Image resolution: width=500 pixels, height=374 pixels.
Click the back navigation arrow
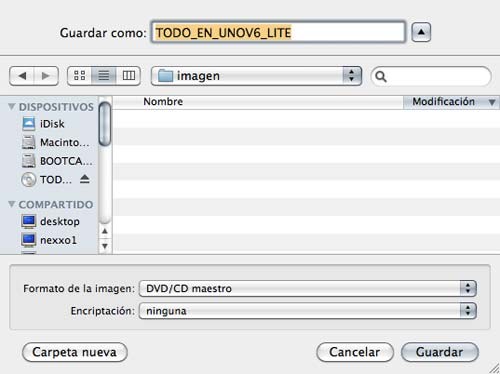[22, 76]
